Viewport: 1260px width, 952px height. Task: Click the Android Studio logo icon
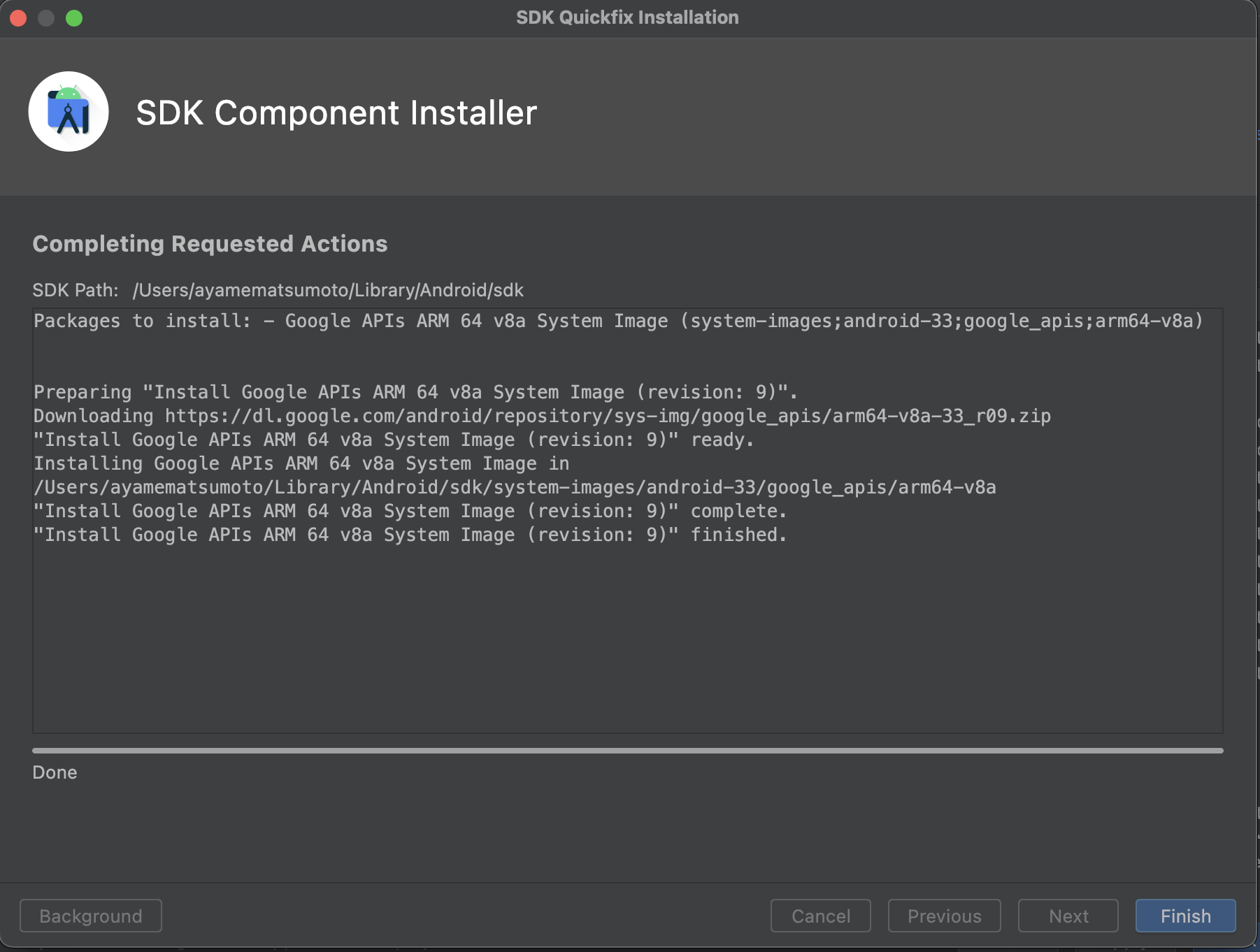(x=69, y=111)
